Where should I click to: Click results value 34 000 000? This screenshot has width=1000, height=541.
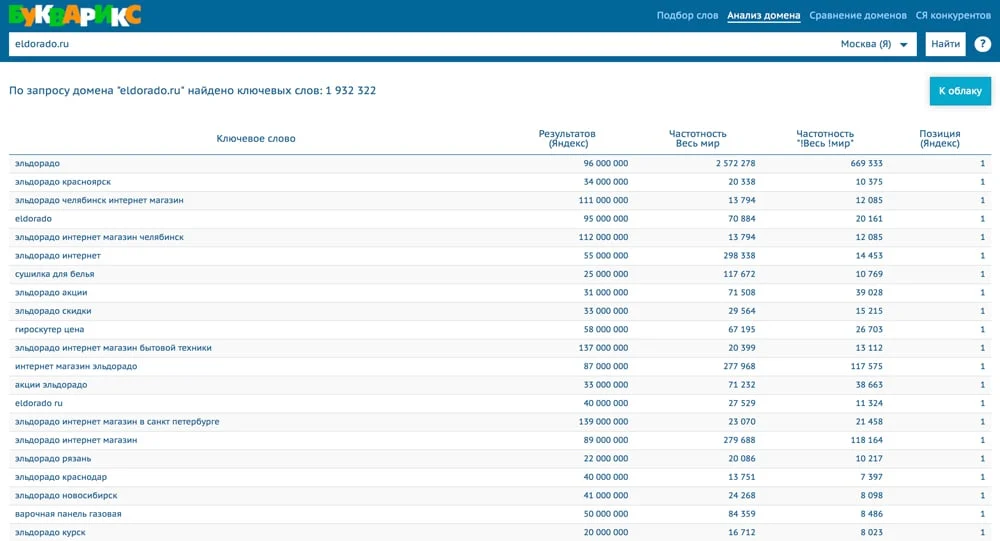[605, 182]
